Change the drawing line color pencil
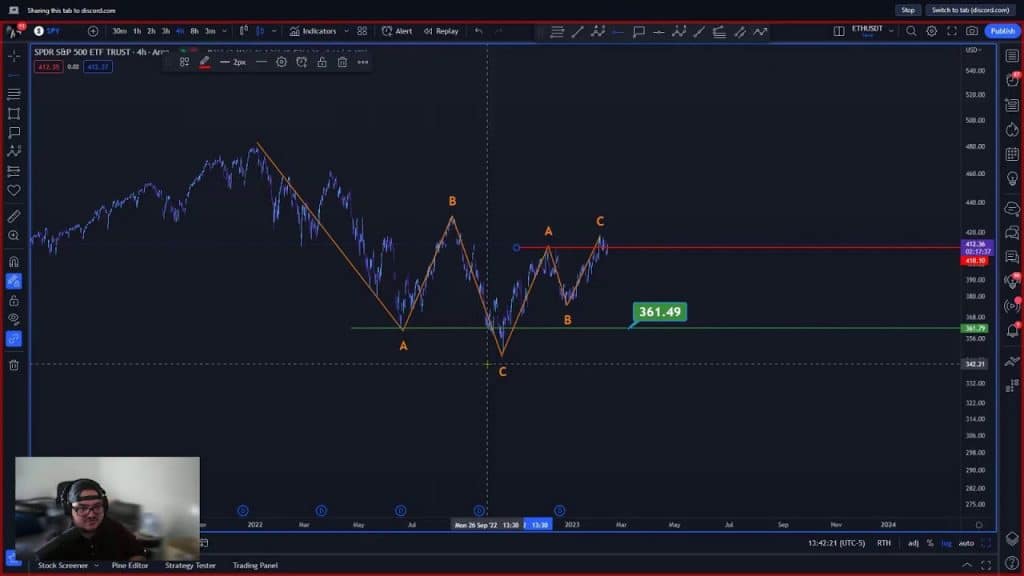The image size is (1024, 576). point(204,62)
